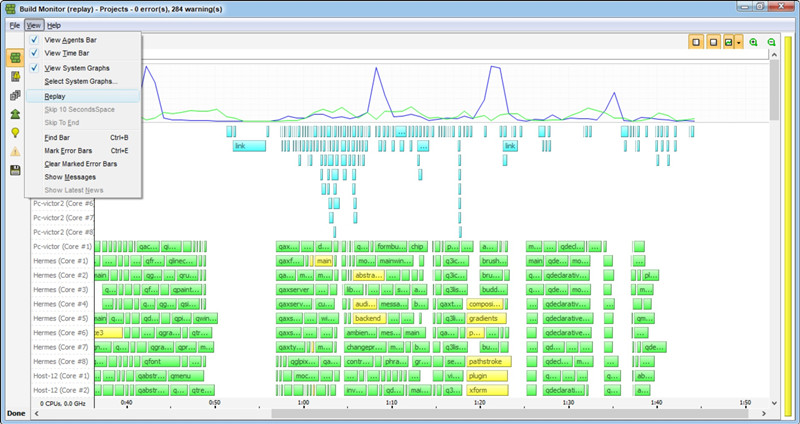This screenshot has width=800, height=424.
Task: Zoom out using the green magnifier minus
Action: [771, 42]
